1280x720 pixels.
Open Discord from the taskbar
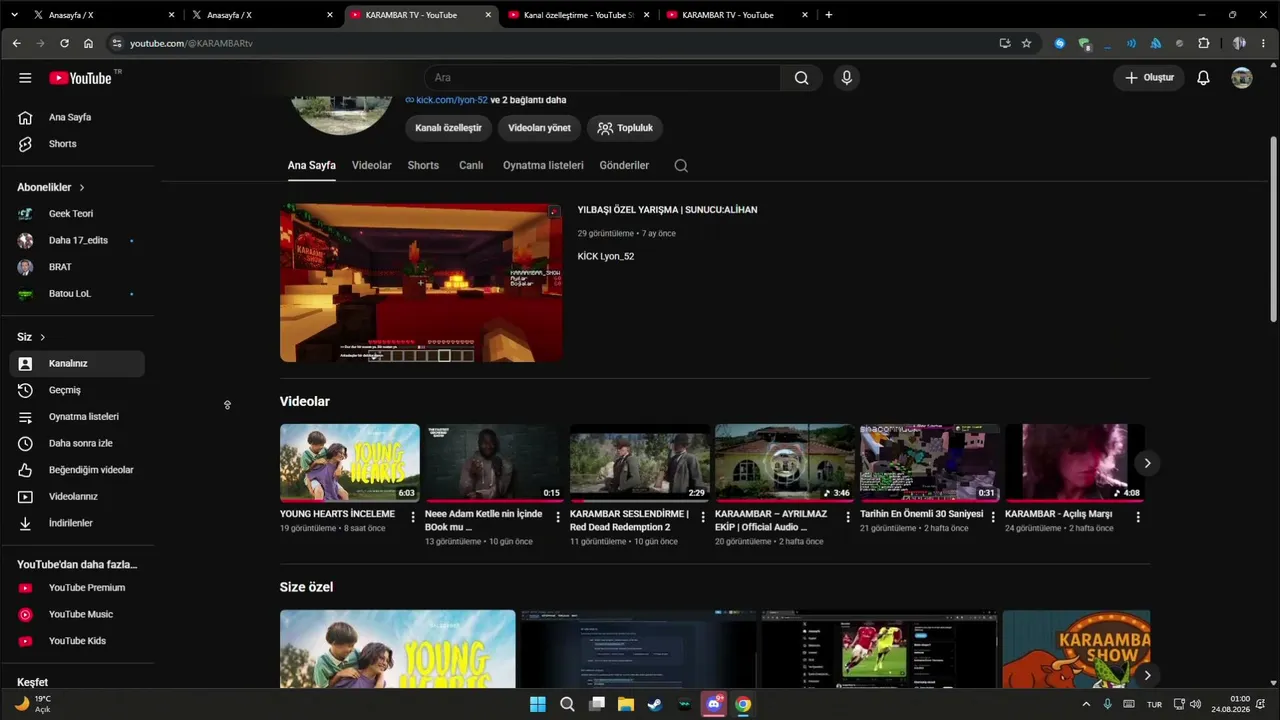coord(713,704)
